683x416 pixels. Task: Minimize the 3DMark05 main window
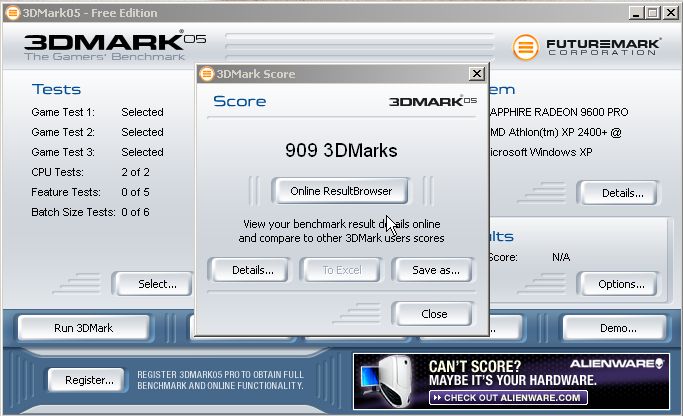pos(636,13)
